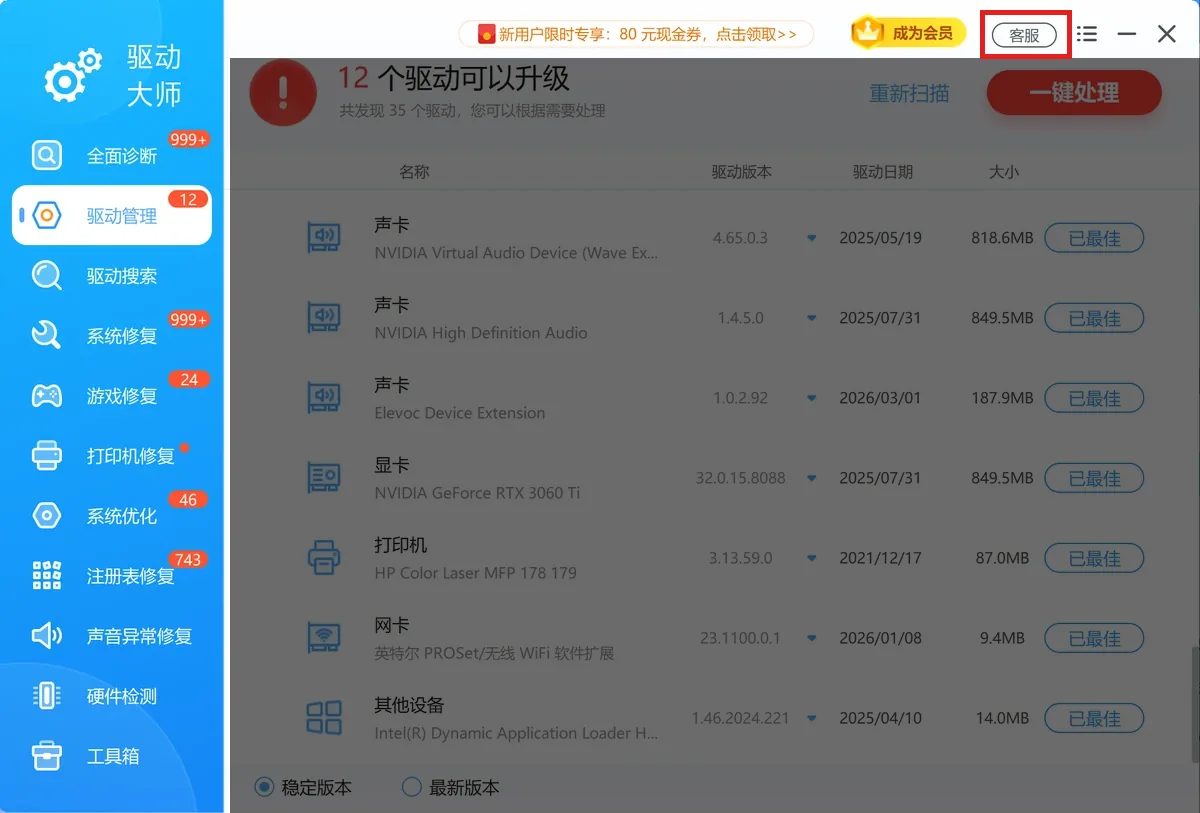Click the red exclamation warning icon
This screenshot has height=813, width=1200.
point(283,93)
